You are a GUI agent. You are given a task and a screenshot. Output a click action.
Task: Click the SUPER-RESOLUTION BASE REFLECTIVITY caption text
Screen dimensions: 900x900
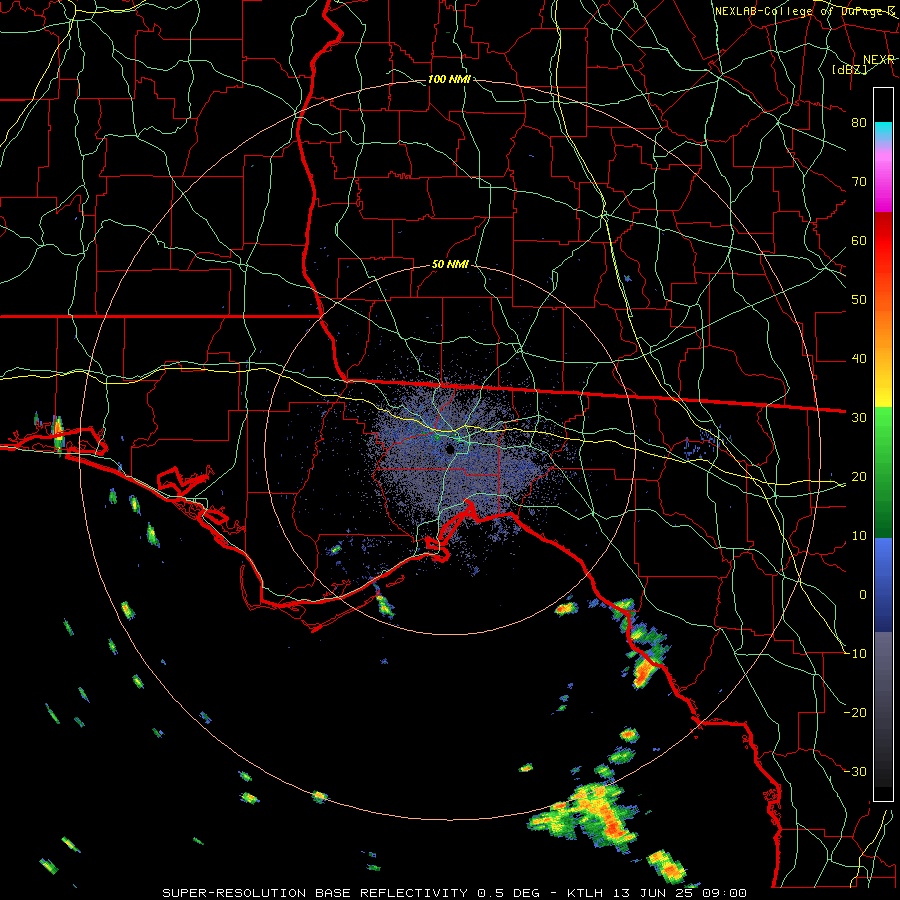315,893
